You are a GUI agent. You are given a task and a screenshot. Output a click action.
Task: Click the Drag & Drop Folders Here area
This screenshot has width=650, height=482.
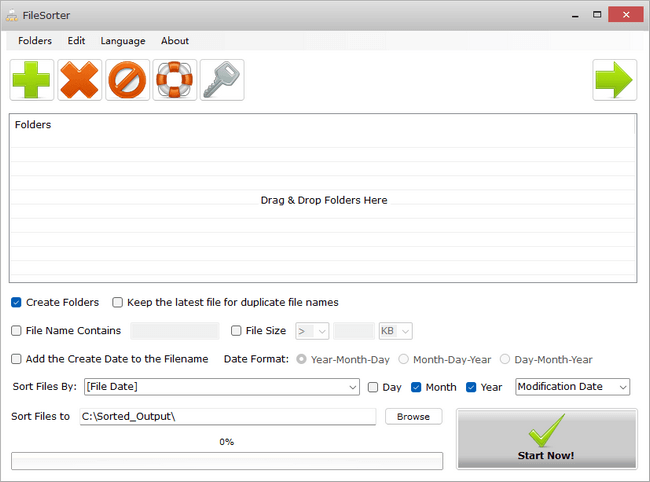tap(324, 200)
